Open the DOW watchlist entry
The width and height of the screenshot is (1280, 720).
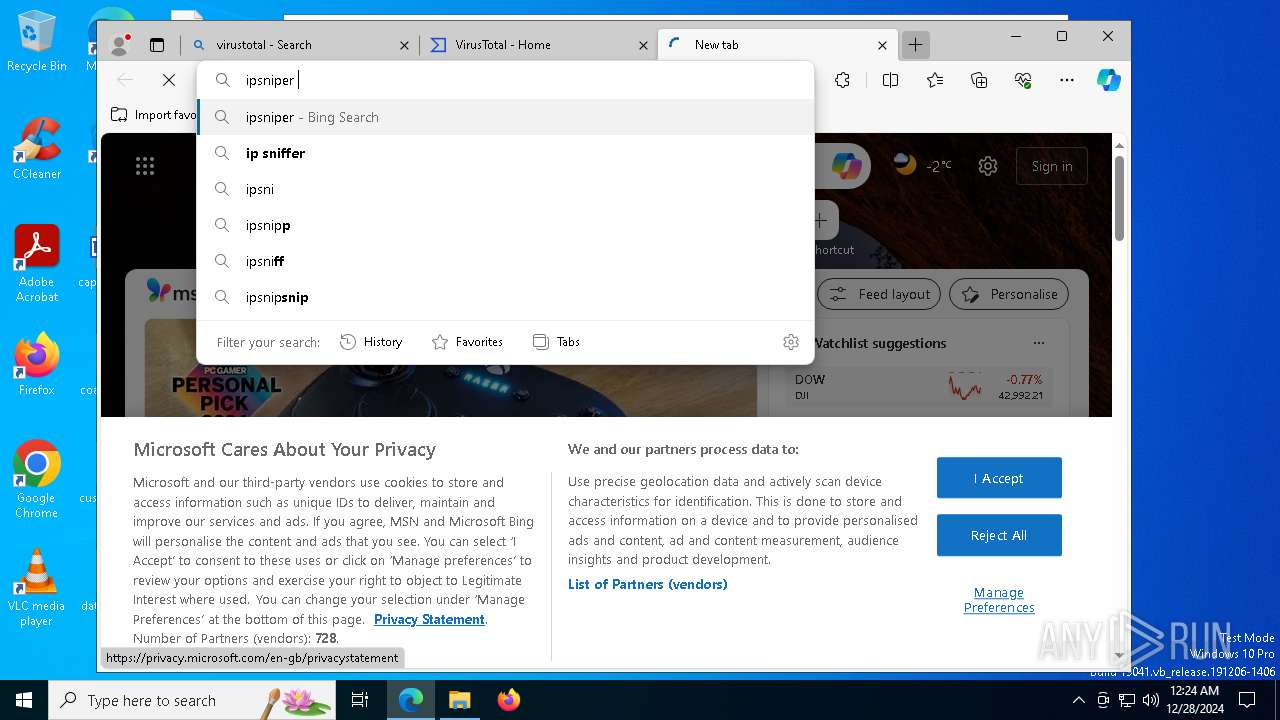[918, 386]
